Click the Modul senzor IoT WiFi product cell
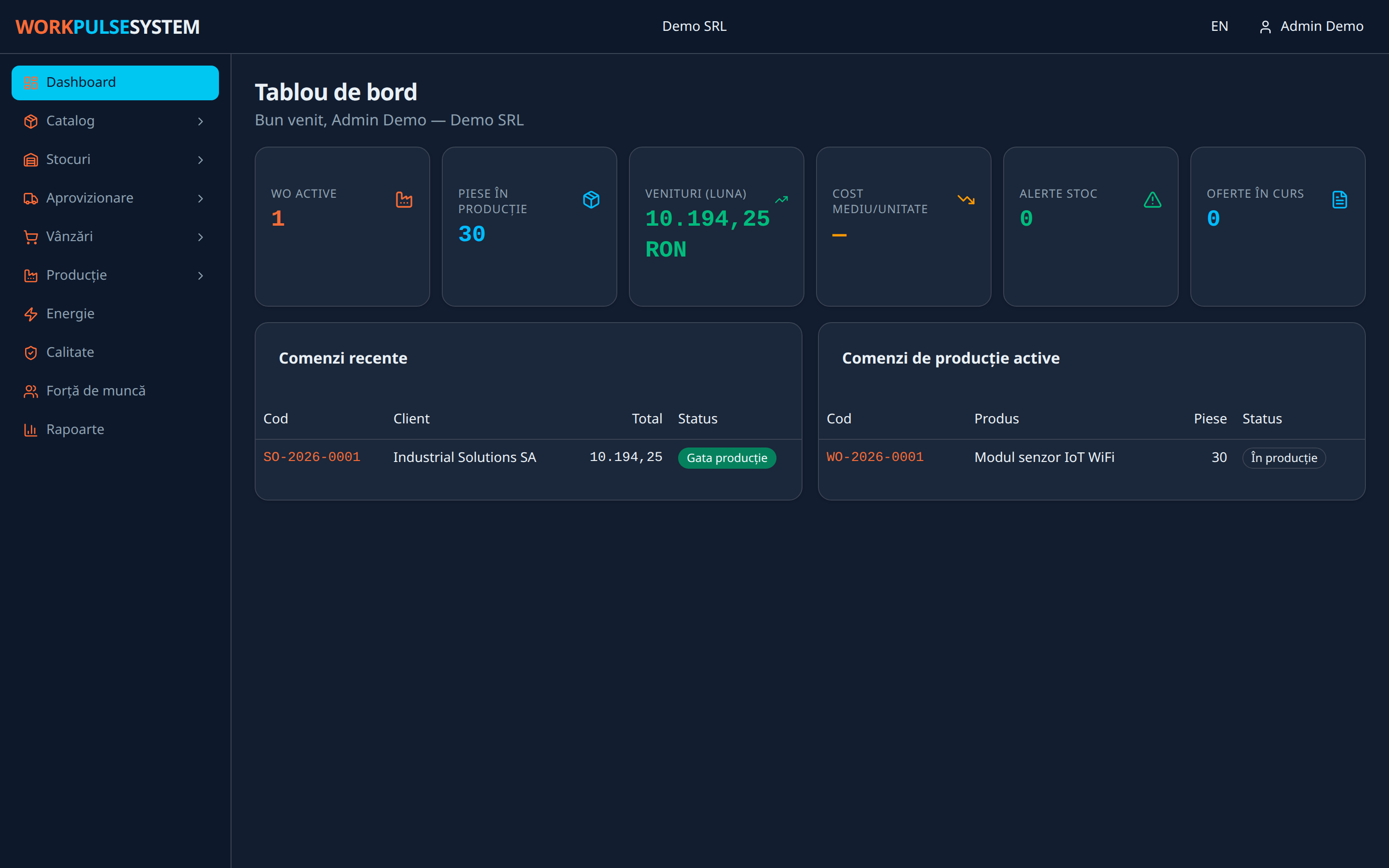Viewport: 1389px width, 868px height. click(1044, 457)
